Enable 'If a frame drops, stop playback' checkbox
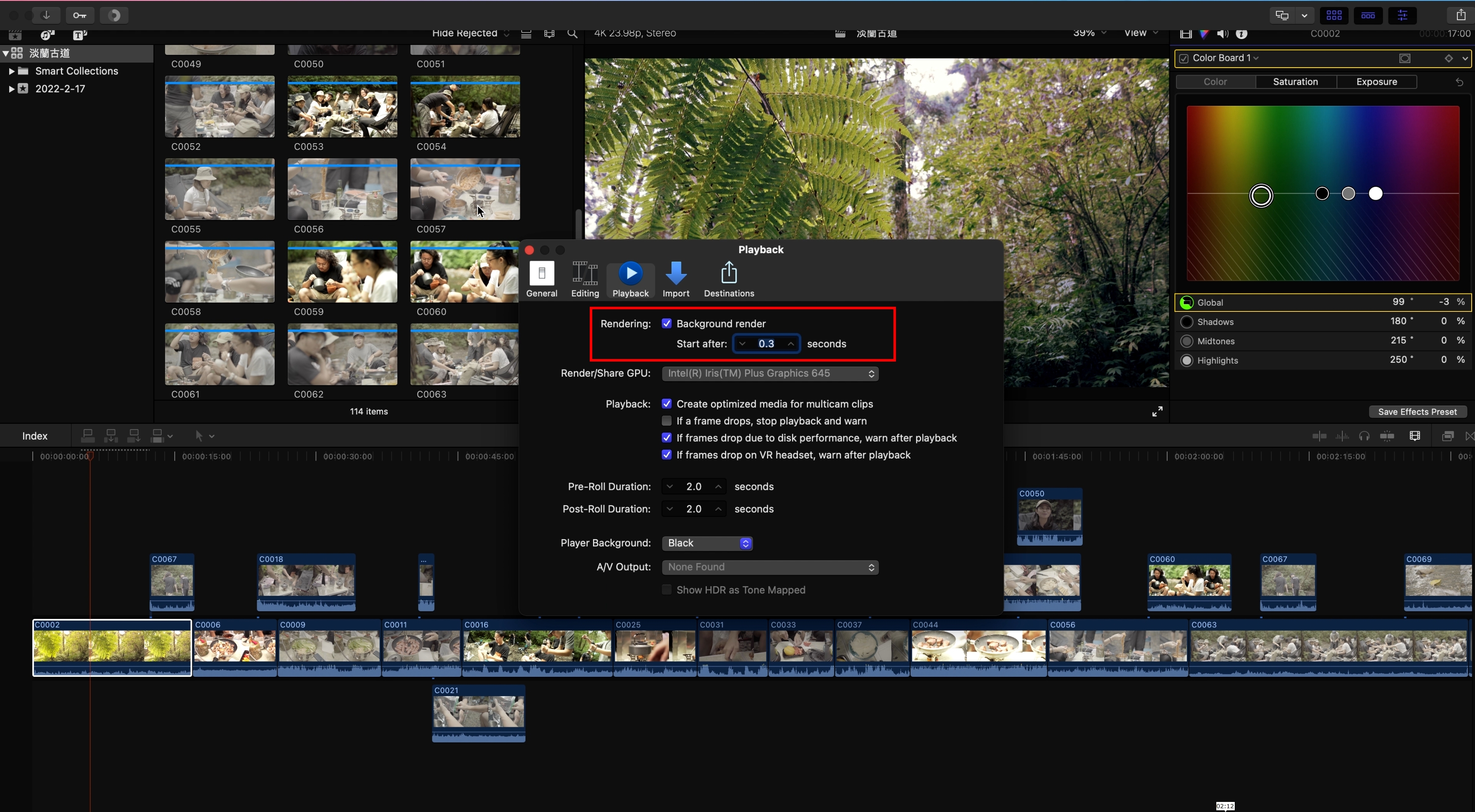The height and width of the screenshot is (812, 1475). [667, 421]
